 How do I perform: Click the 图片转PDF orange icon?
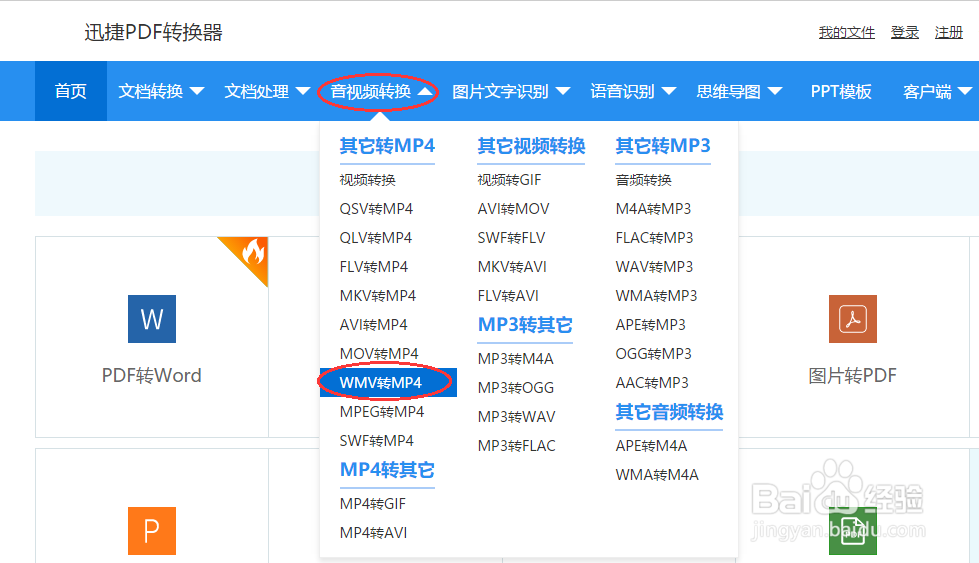coord(853,319)
